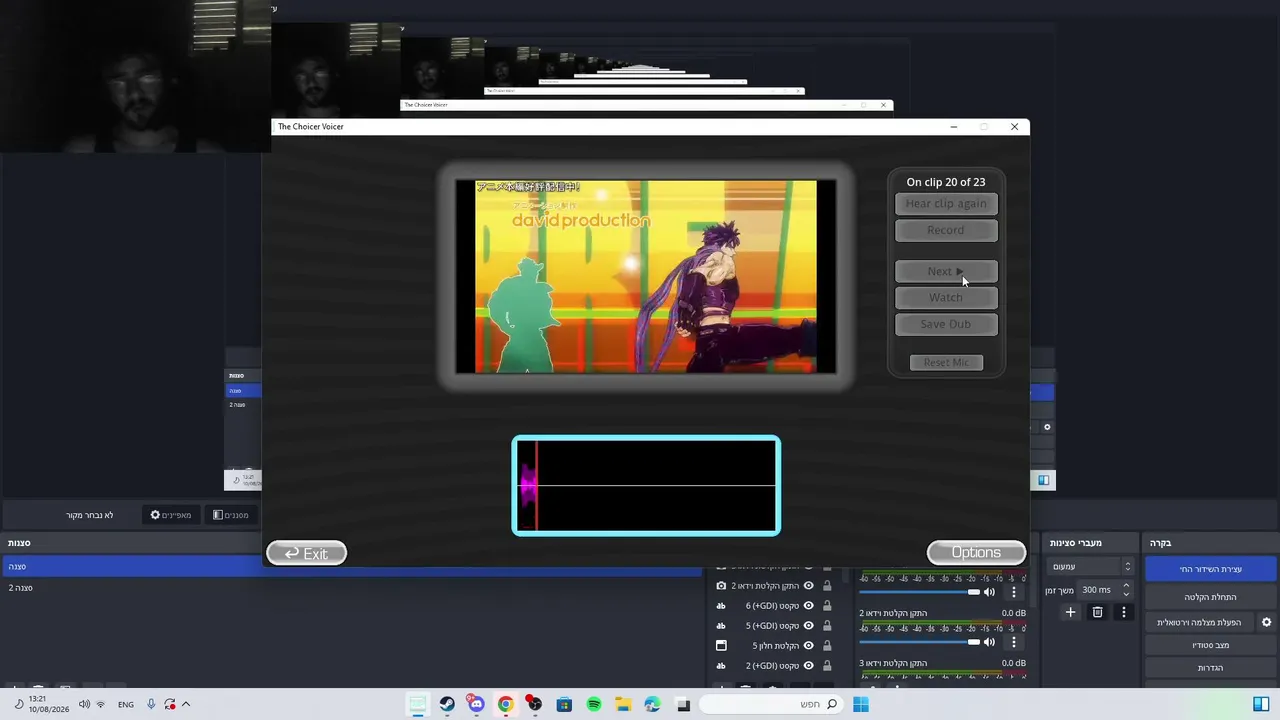Show hidden system tray icons
The width and height of the screenshot is (1280, 720).
pos(186,705)
